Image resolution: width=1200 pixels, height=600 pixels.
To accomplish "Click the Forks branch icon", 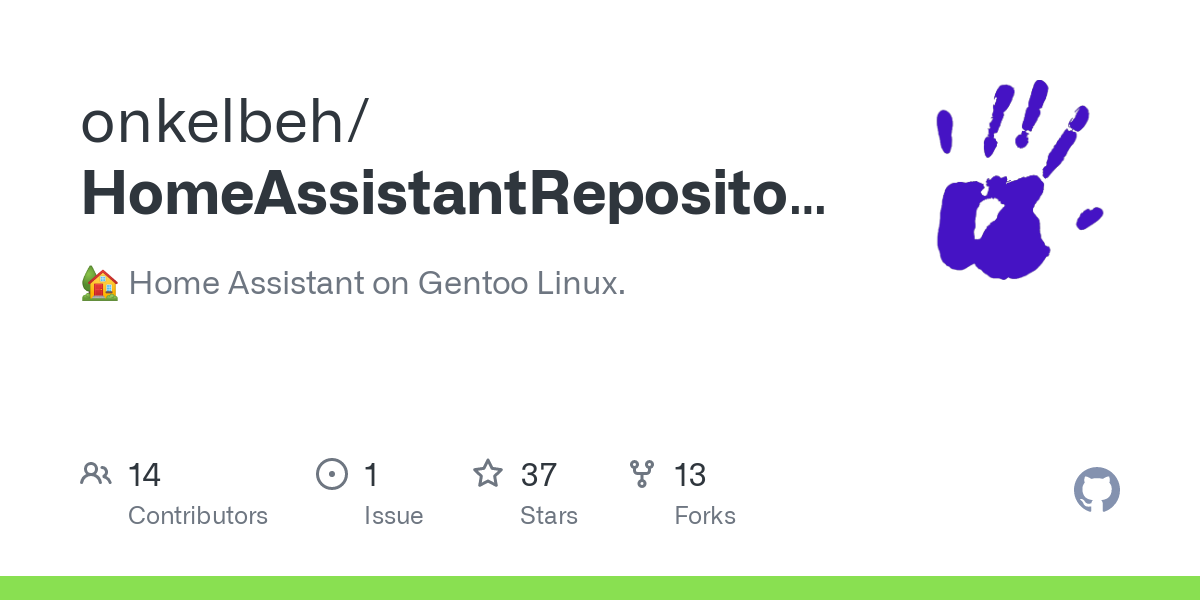I will click(x=641, y=473).
